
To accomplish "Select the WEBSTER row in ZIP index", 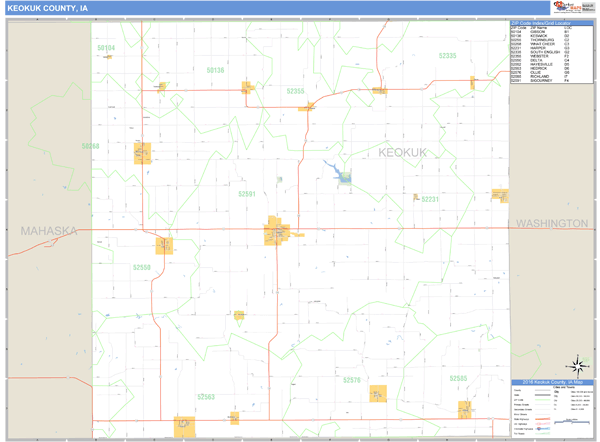I will [541, 56].
